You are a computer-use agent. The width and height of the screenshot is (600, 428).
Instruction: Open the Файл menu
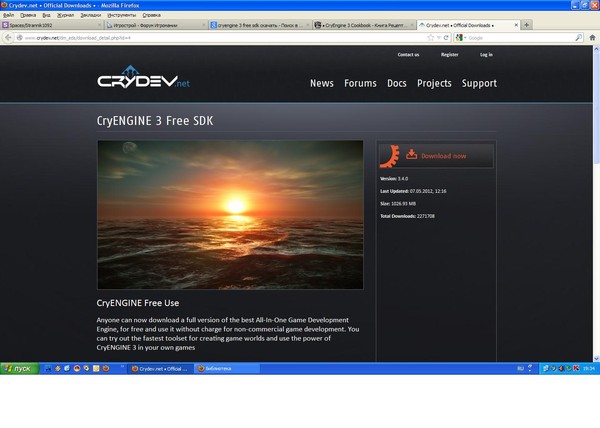pos(8,15)
